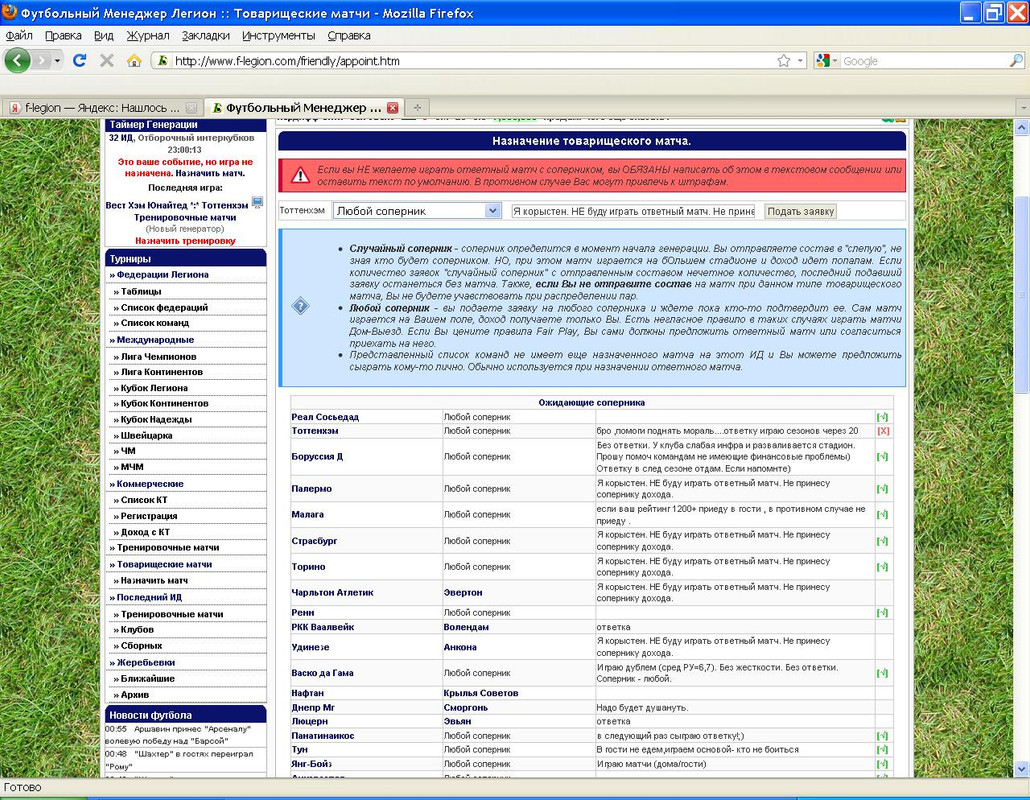Image resolution: width=1030 pixels, height=800 pixels.
Task: Close the Футбольный Менеджер tab
Action: click(x=392, y=107)
